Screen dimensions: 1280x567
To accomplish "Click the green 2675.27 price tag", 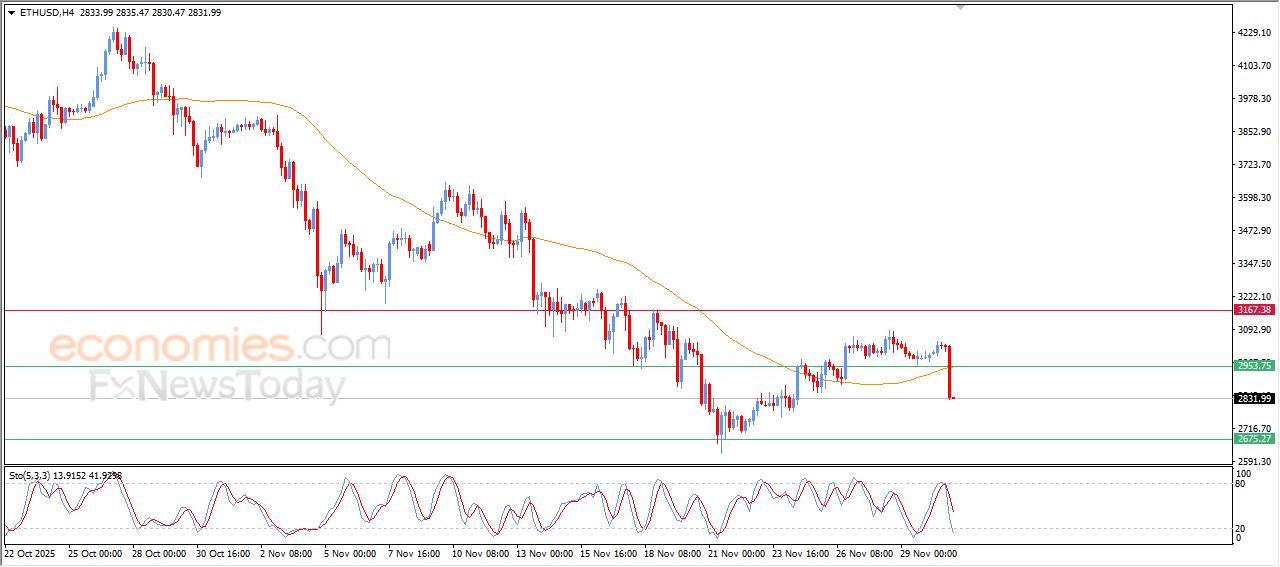I will point(1254,439).
